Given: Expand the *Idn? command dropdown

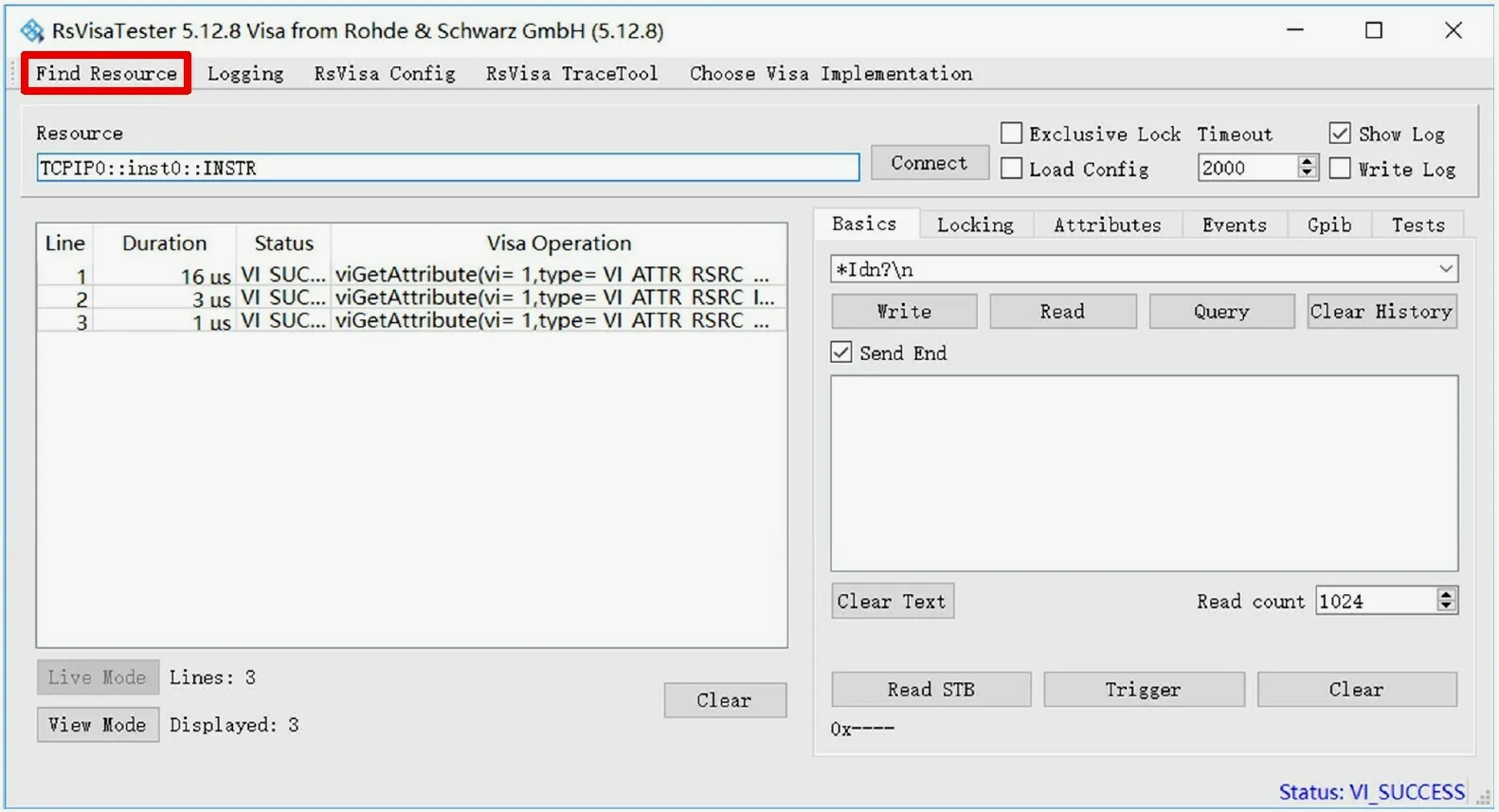Looking at the screenshot, I should pyautogui.click(x=1446, y=269).
